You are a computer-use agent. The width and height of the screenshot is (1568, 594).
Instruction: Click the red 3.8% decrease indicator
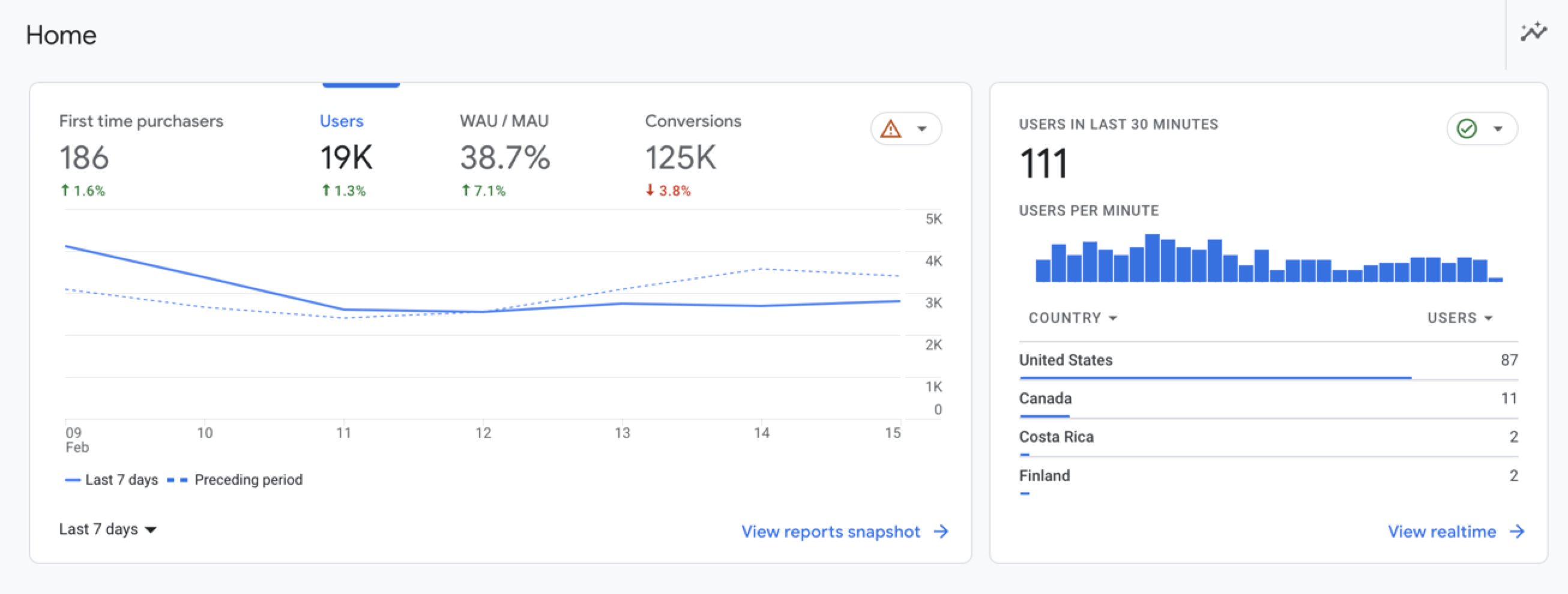click(x=668, y=190)
